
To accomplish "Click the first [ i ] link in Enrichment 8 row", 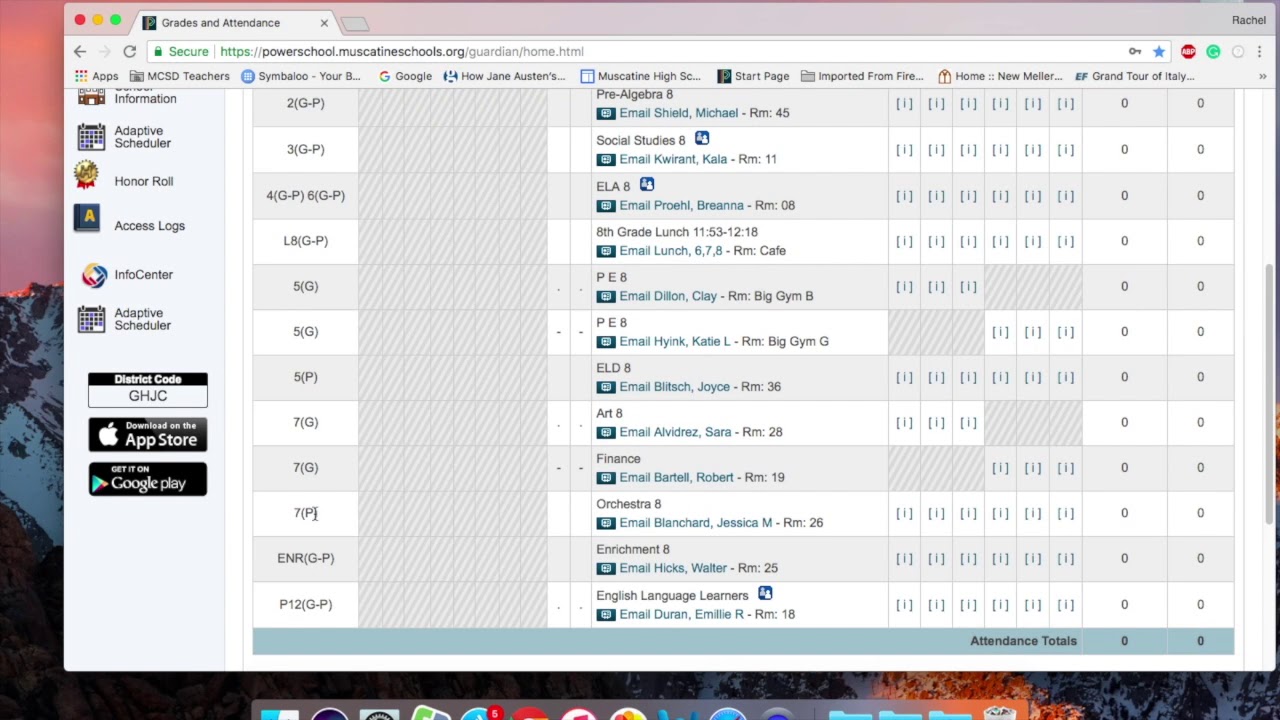I will pyautogui.click(x=904, y=559).
